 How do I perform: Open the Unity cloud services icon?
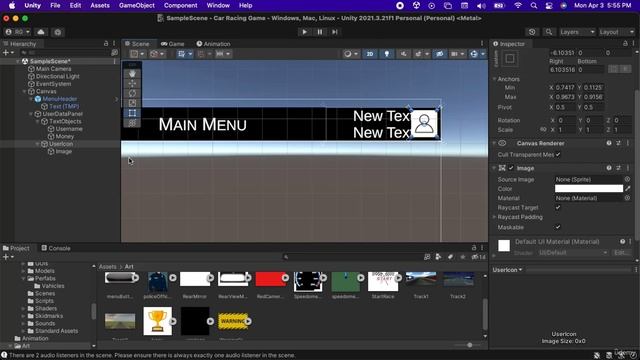[x=41, y=32]
